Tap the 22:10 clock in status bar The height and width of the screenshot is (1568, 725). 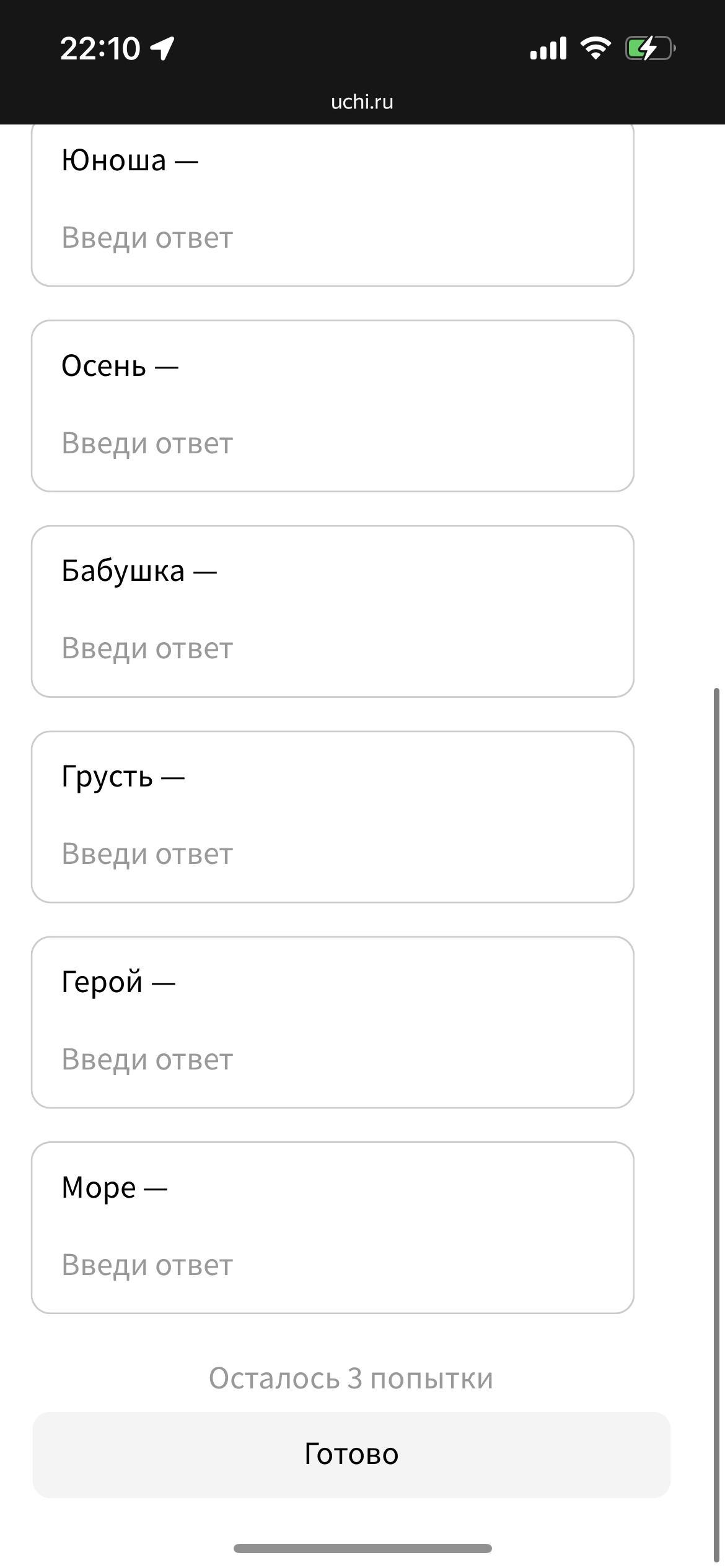coord(100,48)
